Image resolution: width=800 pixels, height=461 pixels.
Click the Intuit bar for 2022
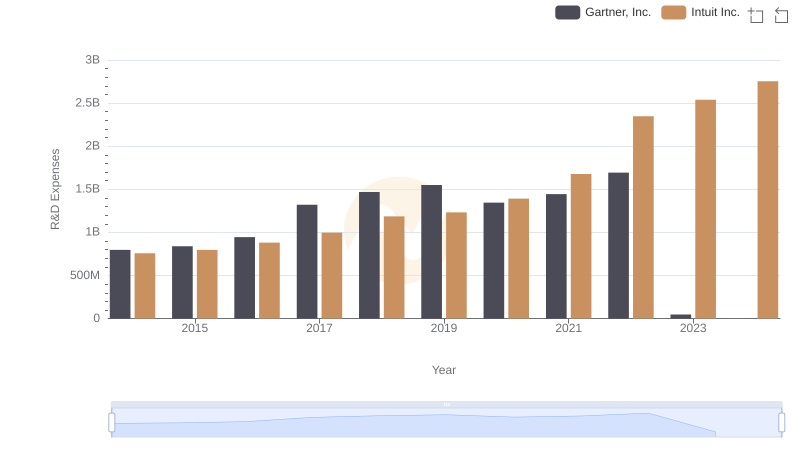pyautogui.click(x=643, y=217)
